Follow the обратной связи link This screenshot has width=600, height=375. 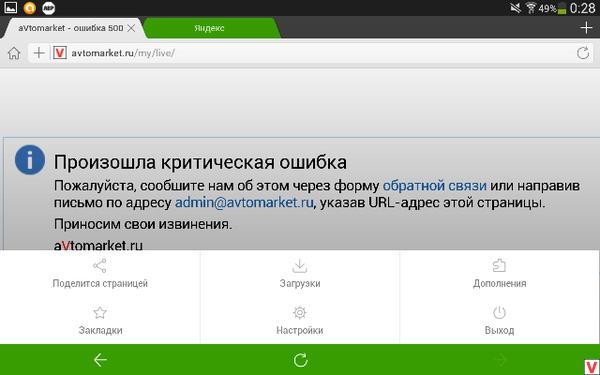[435, 186]
